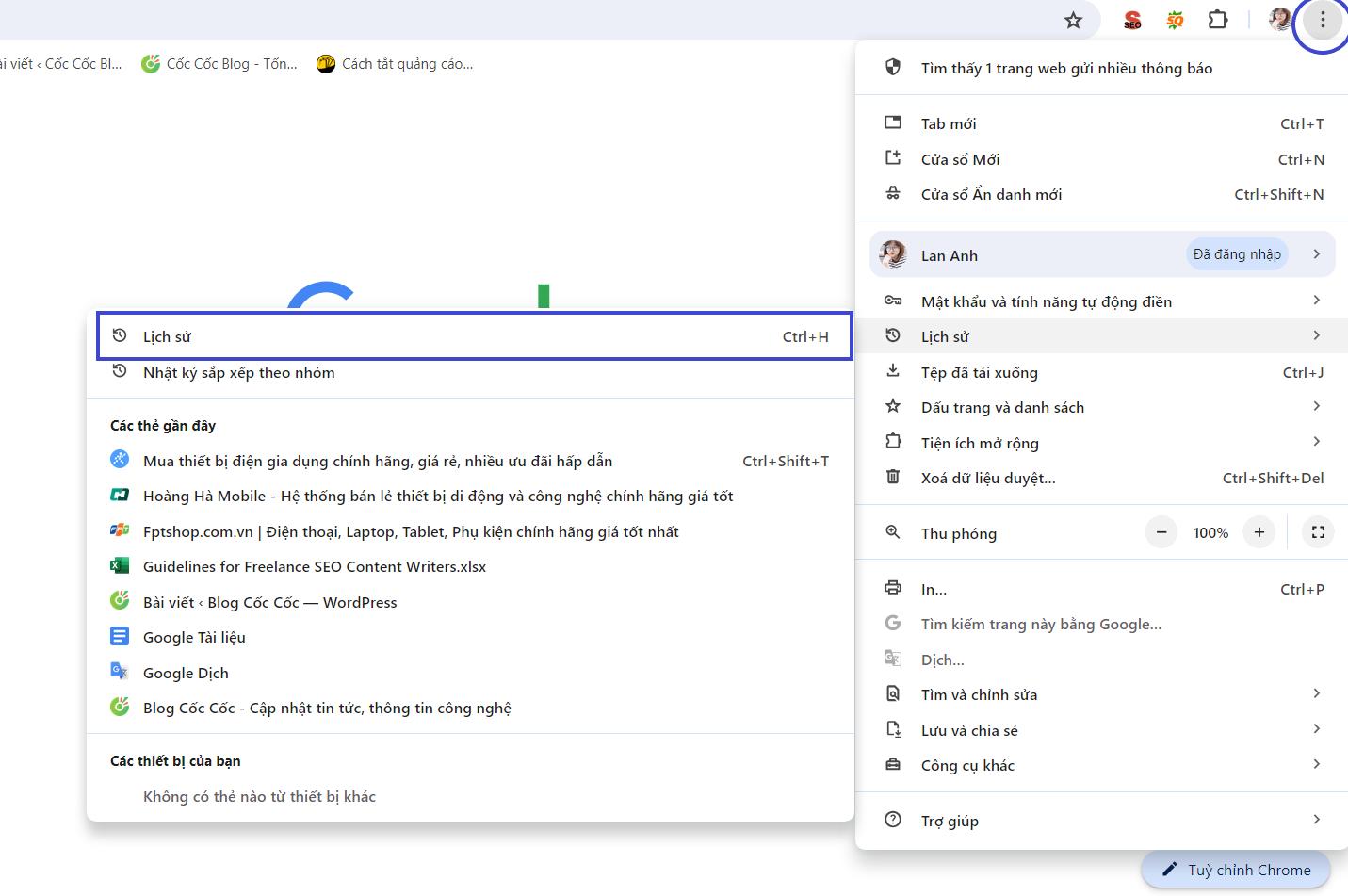Click the Hoàng Hà Mobile favicon
Image resolution: width=1348 pixels, height=896 pixels.
coord(120,495)
